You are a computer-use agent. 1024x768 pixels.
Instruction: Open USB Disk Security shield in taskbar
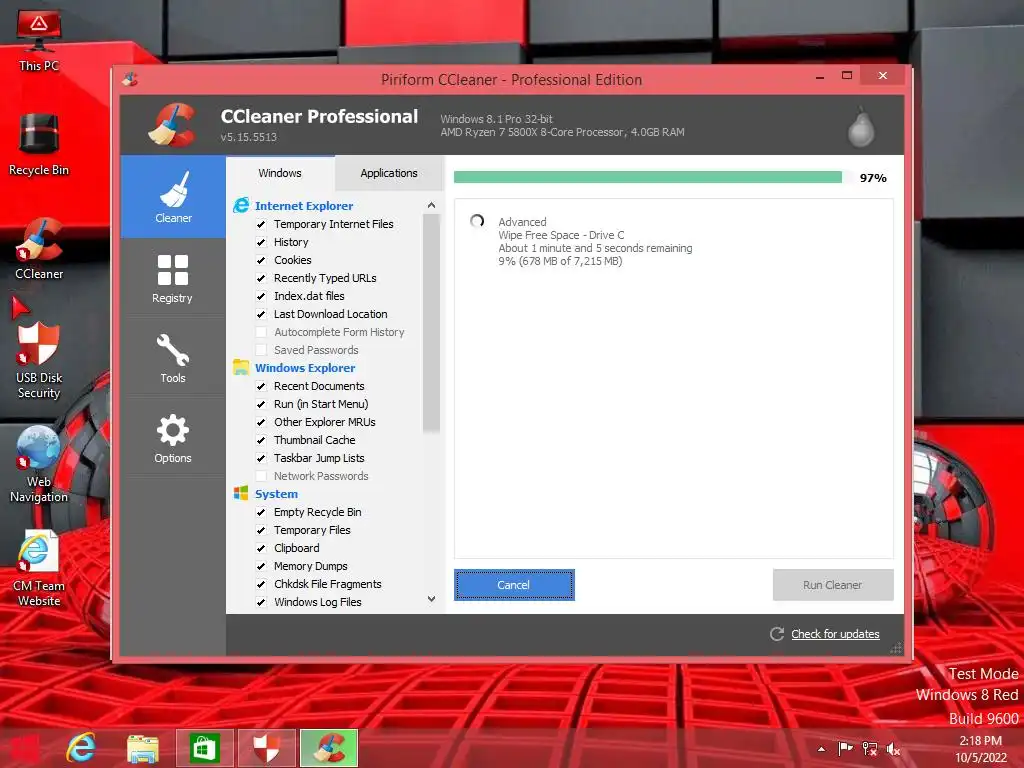[266, 748]
